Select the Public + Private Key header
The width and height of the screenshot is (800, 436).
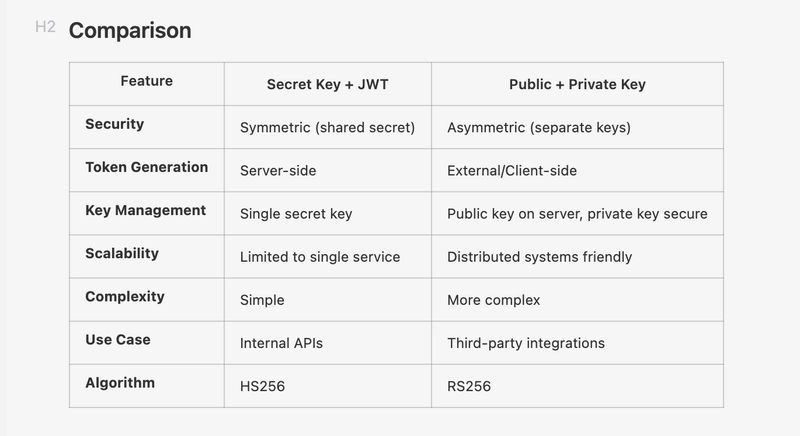click(577, 84)
